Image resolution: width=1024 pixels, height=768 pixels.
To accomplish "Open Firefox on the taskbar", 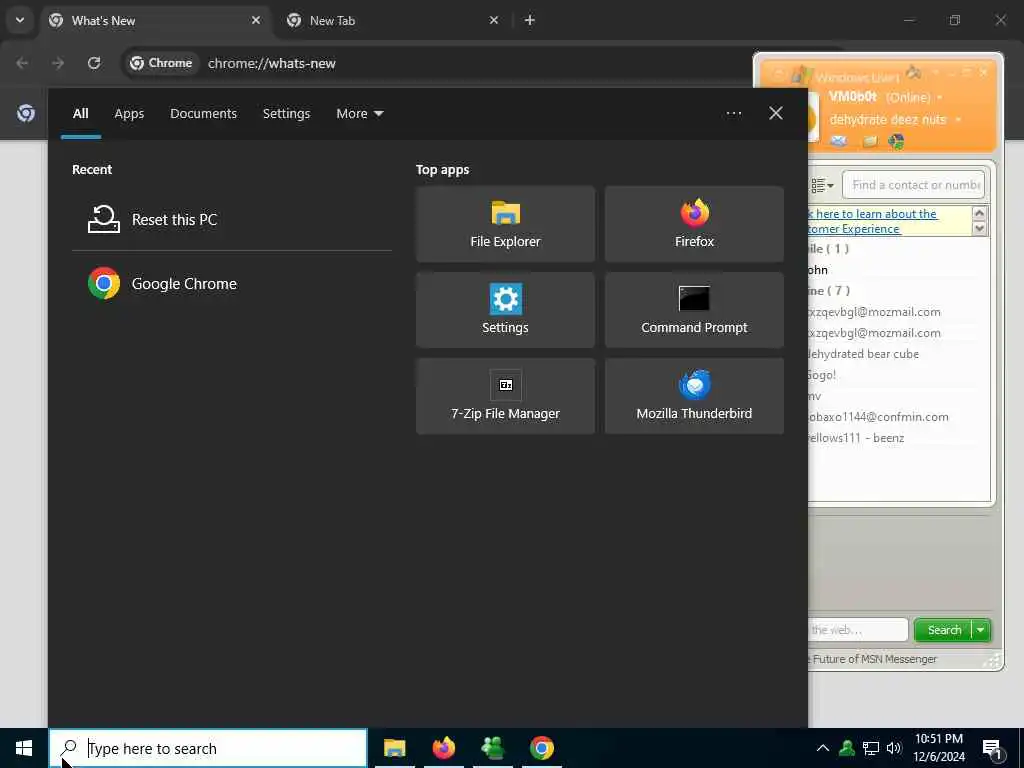I will pos(443,748).
